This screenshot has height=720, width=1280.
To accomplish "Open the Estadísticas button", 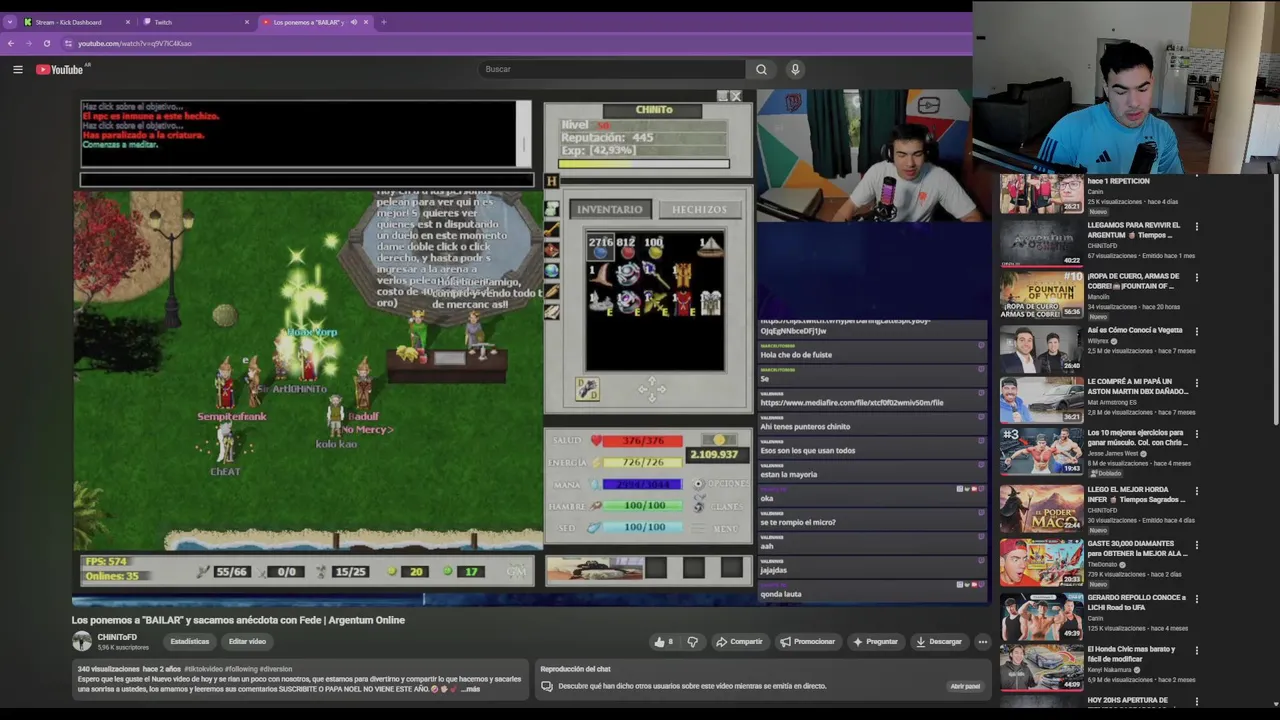I will [190, 642].
